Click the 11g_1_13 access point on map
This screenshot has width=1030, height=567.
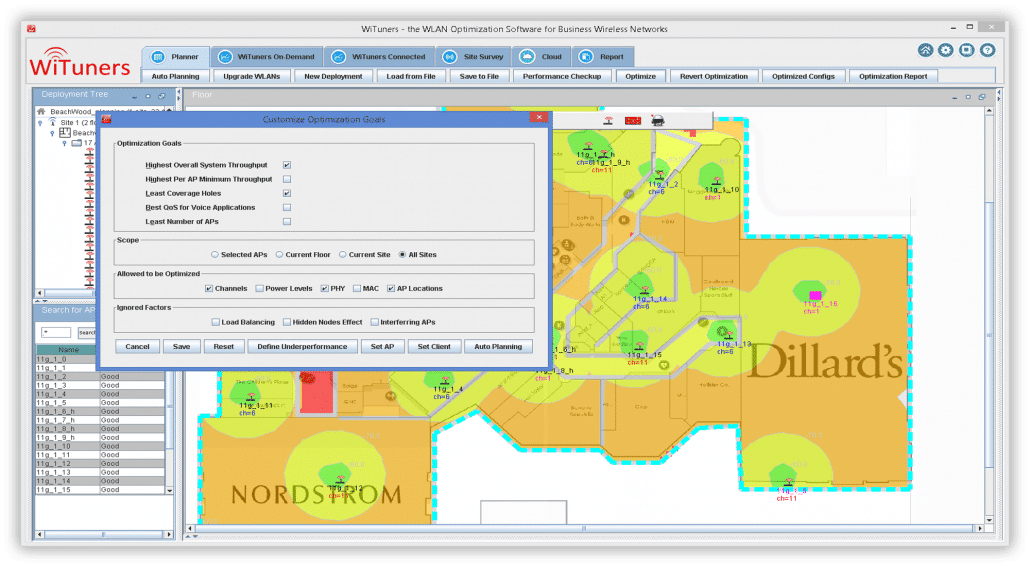tap(730, 335)
